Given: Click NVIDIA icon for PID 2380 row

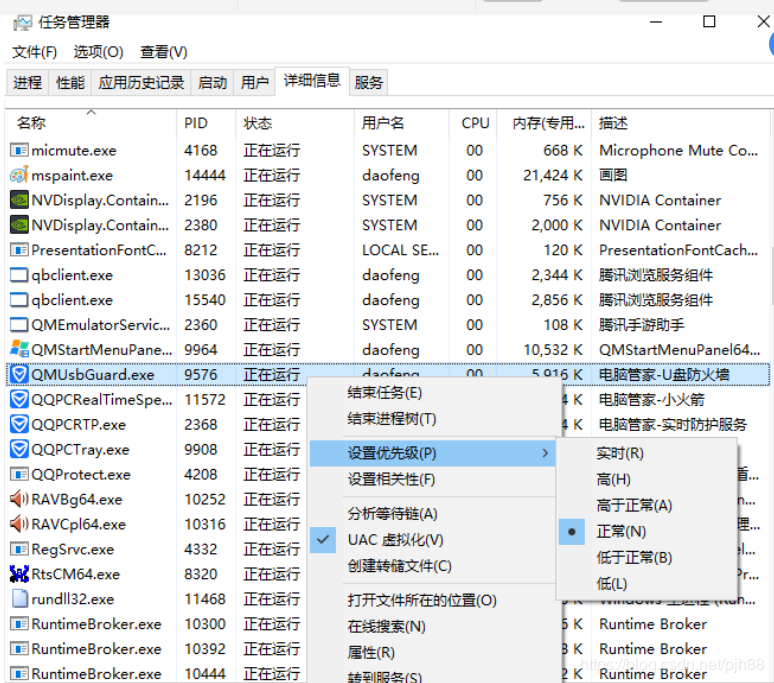Looking at the screenshot, I should coord(19,225).
